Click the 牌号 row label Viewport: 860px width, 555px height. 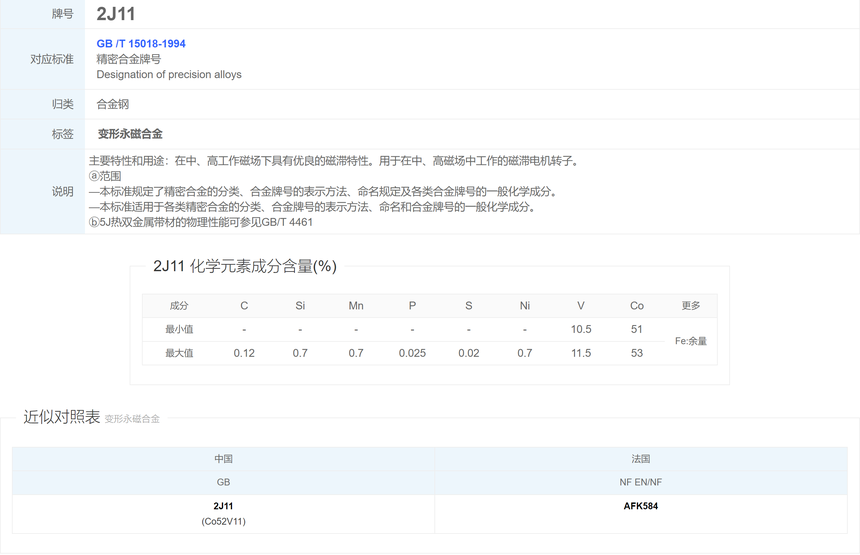pyautogui.click(x=63, y=14)
